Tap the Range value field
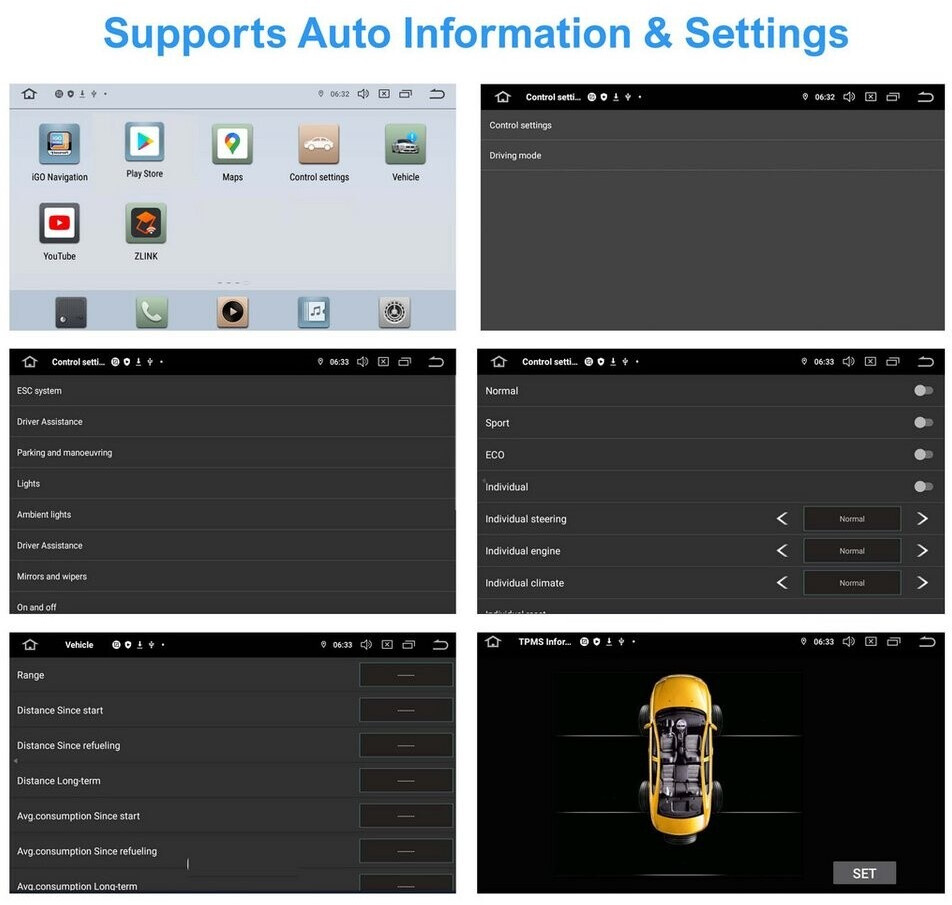This screenshot has height=905, width=952. click(406, 675)
